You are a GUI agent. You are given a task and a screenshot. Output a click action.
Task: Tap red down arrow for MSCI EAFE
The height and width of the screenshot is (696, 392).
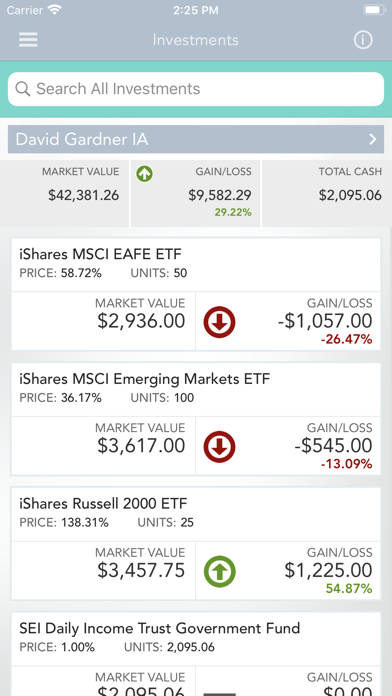[219, 322]
